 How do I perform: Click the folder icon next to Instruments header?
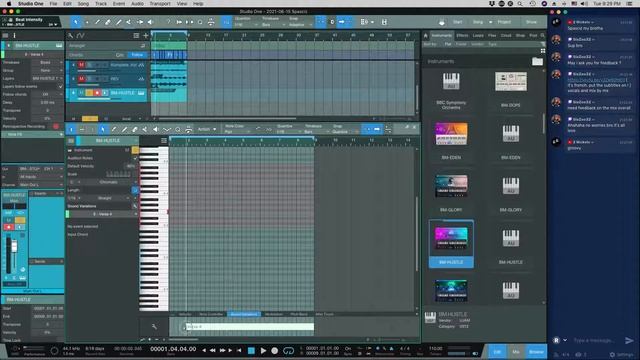537,62
